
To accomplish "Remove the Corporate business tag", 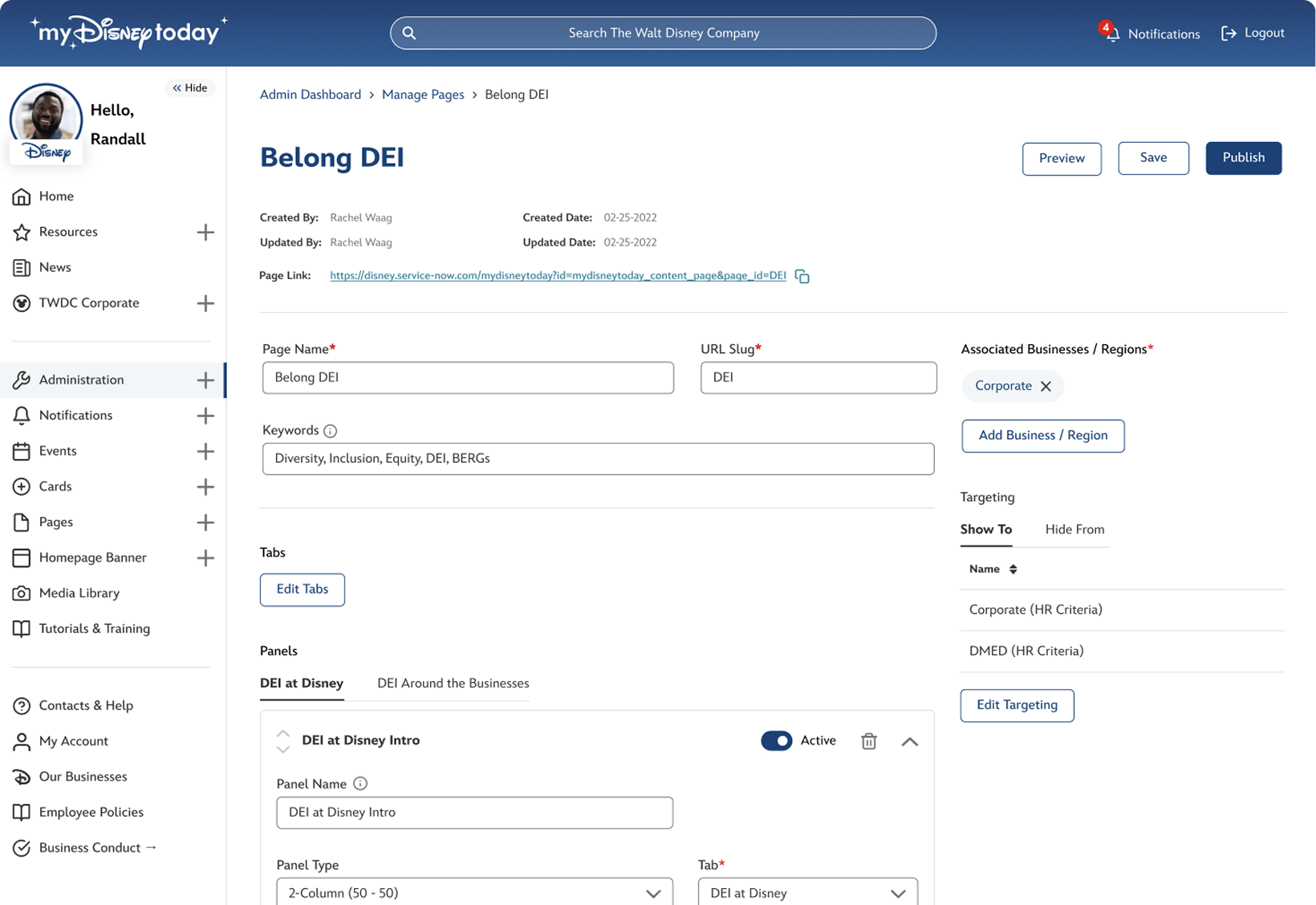I will [x=1046, y=386].
